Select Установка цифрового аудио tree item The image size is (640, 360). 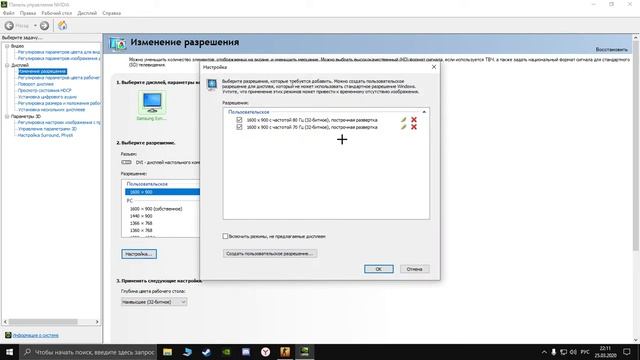point(47,97)
